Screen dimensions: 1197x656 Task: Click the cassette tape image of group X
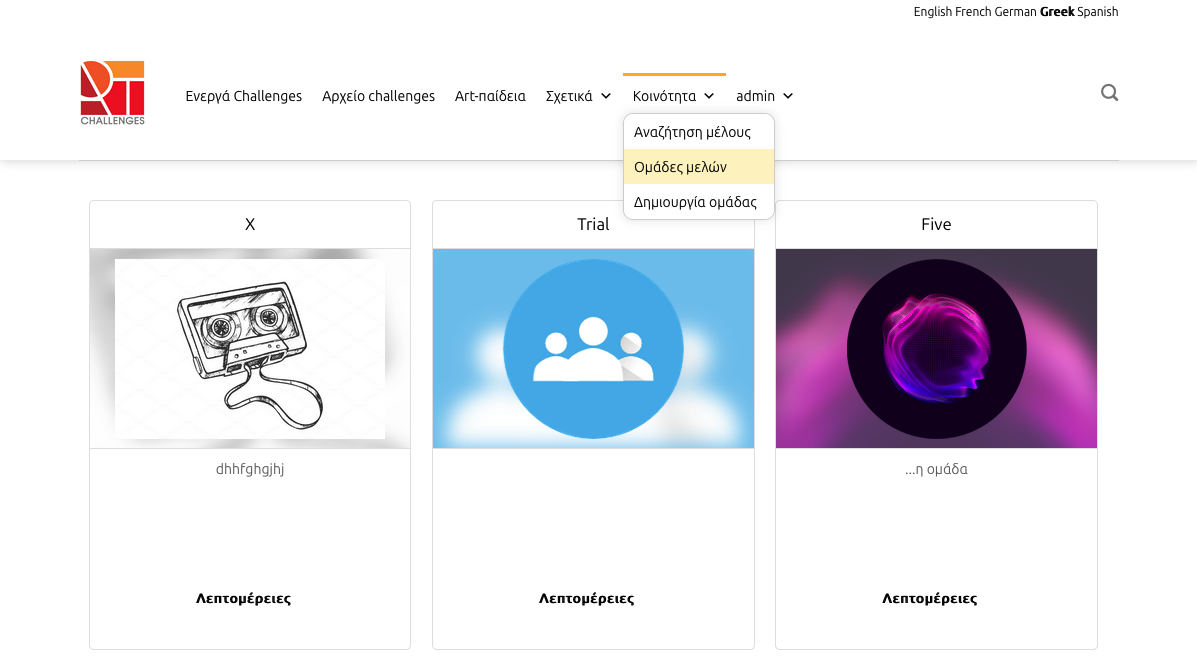coord(250,348)
